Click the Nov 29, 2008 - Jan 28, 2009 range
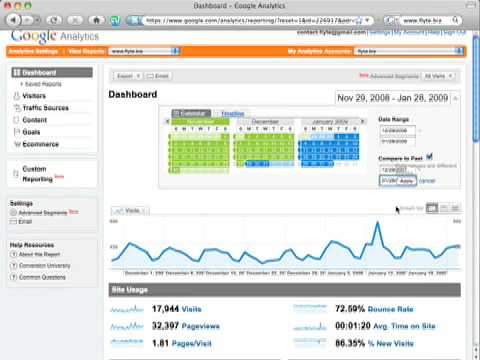 click(x=393, y=98)
